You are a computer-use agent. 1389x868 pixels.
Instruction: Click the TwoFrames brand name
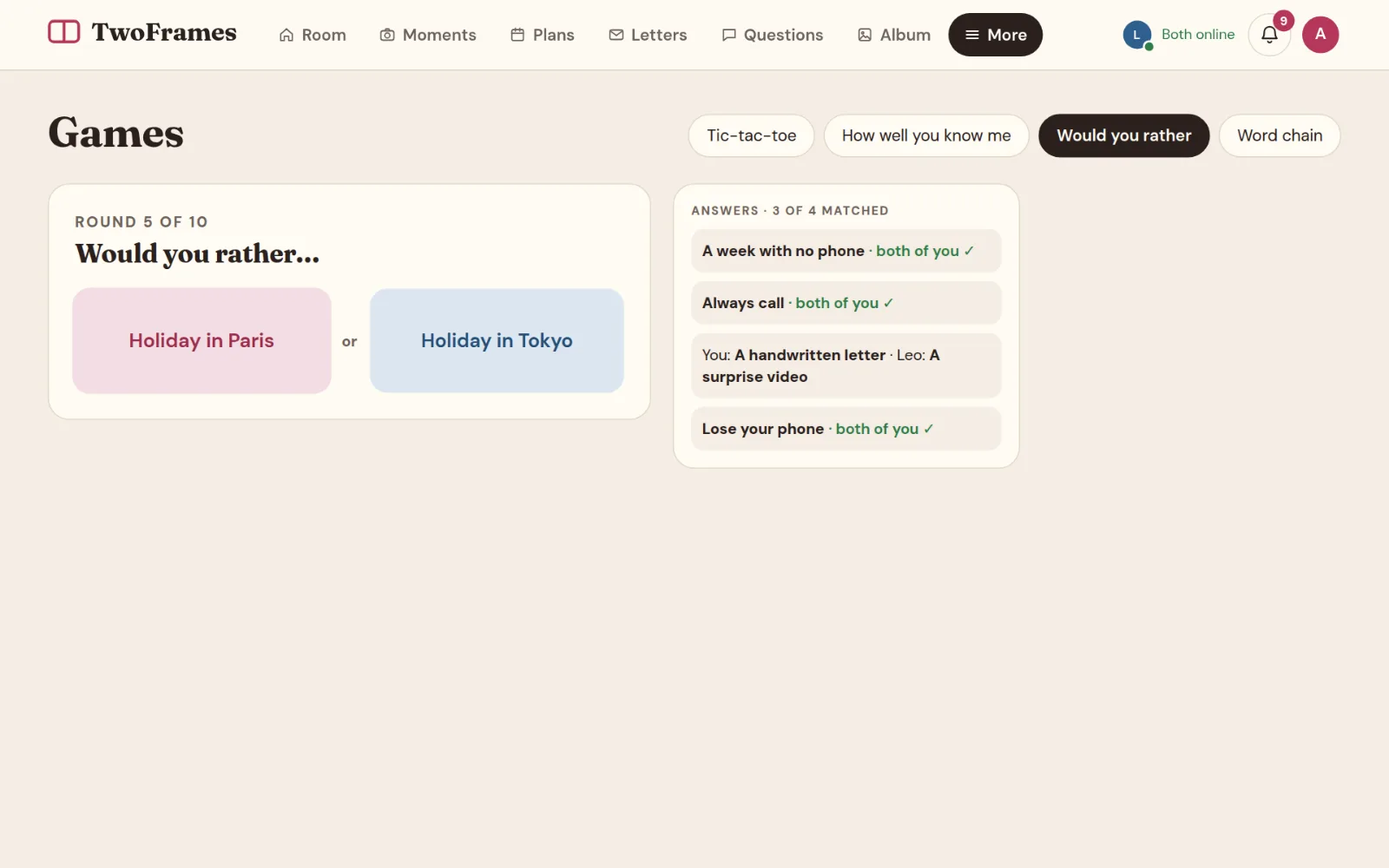click(164, 32)
